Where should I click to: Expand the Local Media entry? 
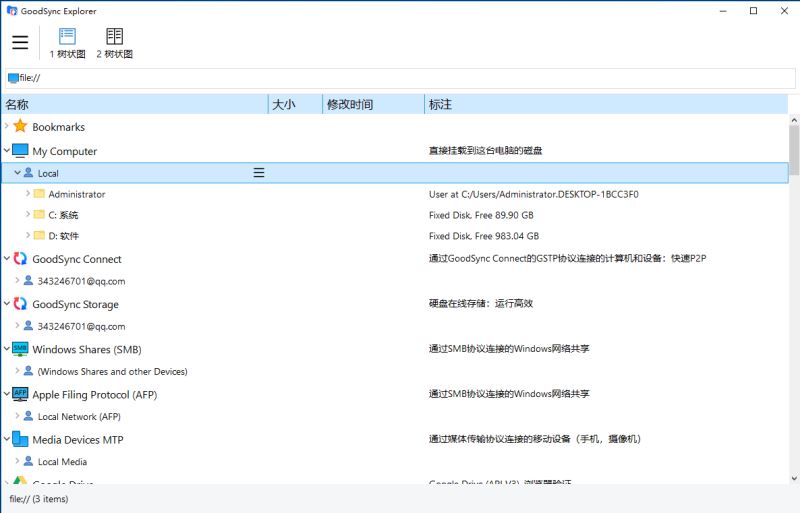[17, 461]
